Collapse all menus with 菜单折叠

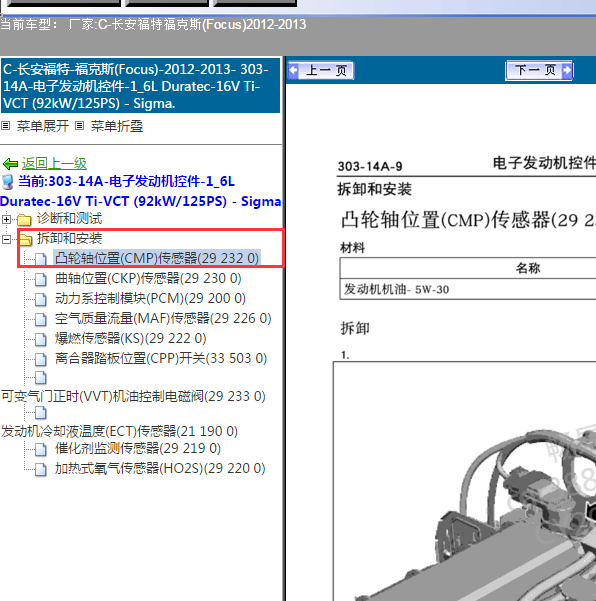coord(117,126)
